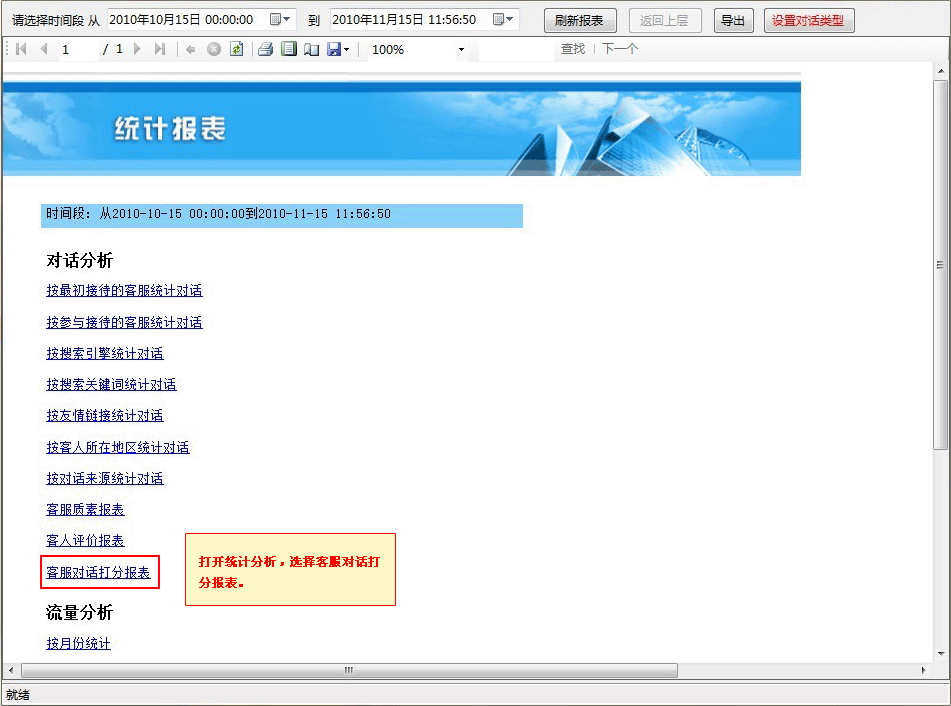Viewport: 951px width, 706px height.
Task: Click 对话分析 section heading
Action: (x=79, y=261)
